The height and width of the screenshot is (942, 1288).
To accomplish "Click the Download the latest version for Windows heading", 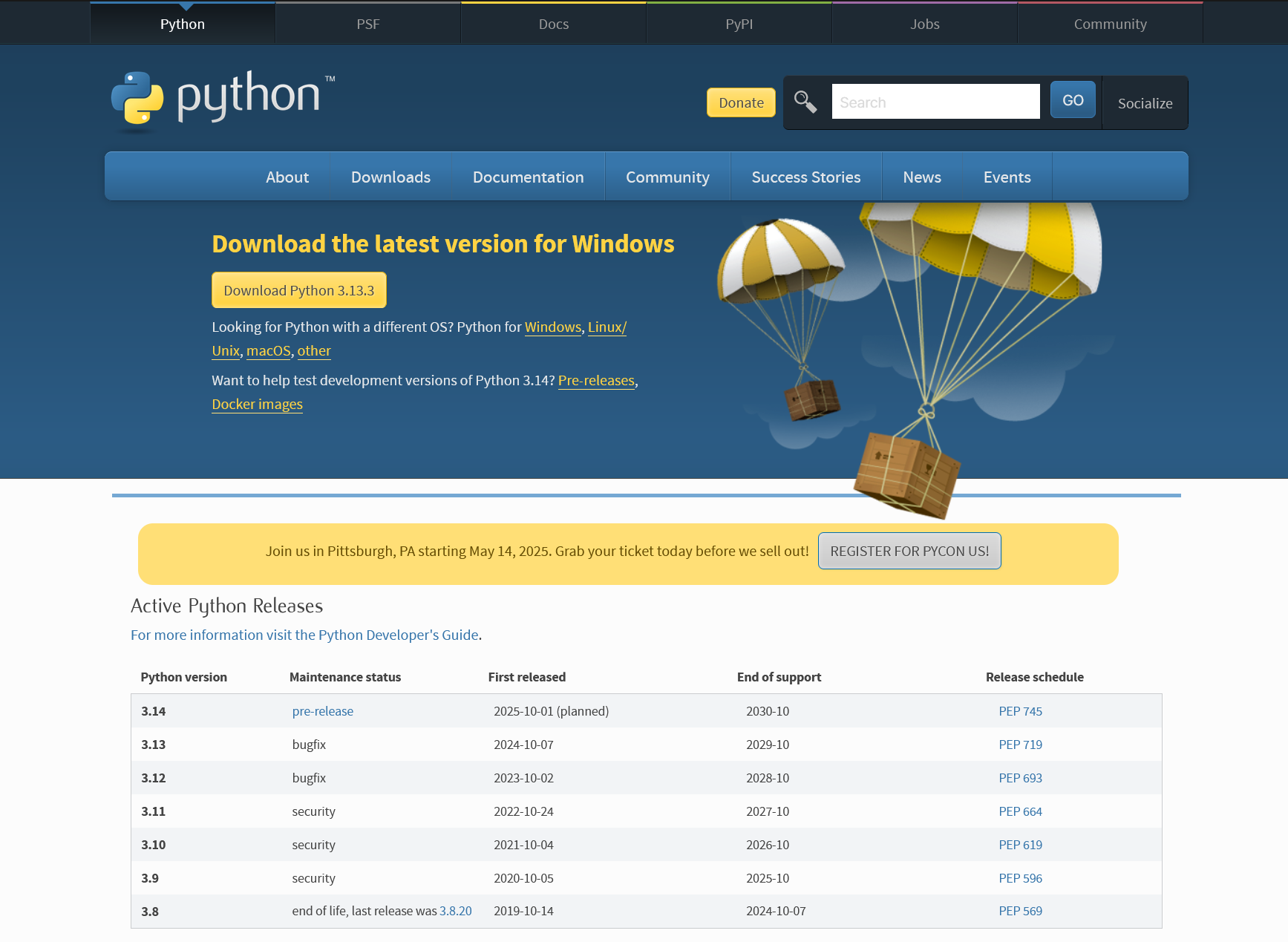I will [x=443, y=243].
